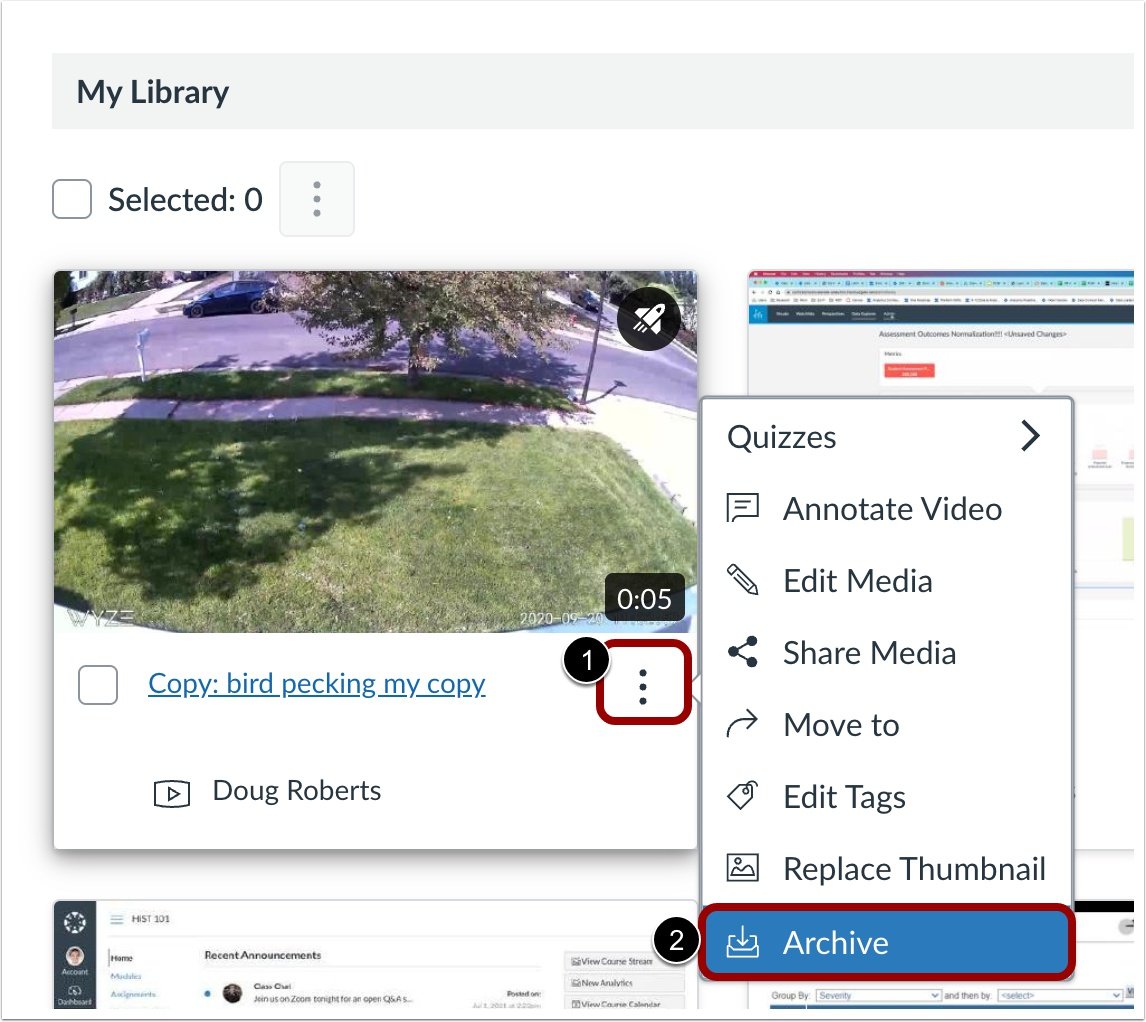Check the bird pecking video checkbox

pos(98,684)
